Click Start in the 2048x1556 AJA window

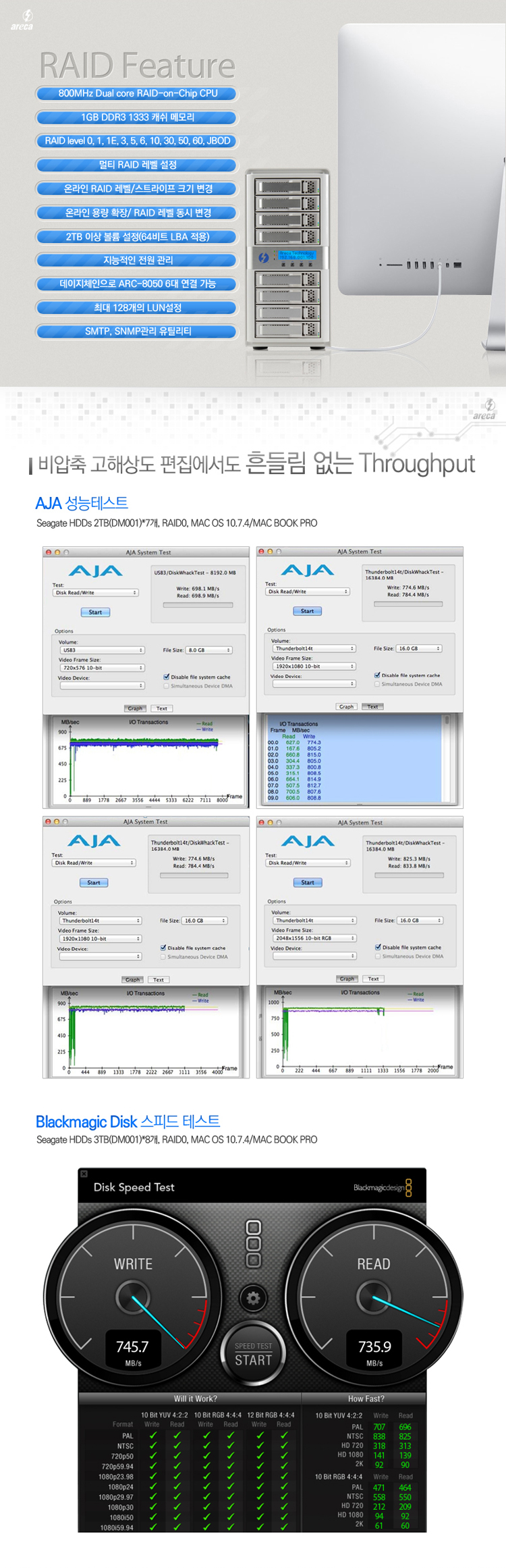coord(308,883)
